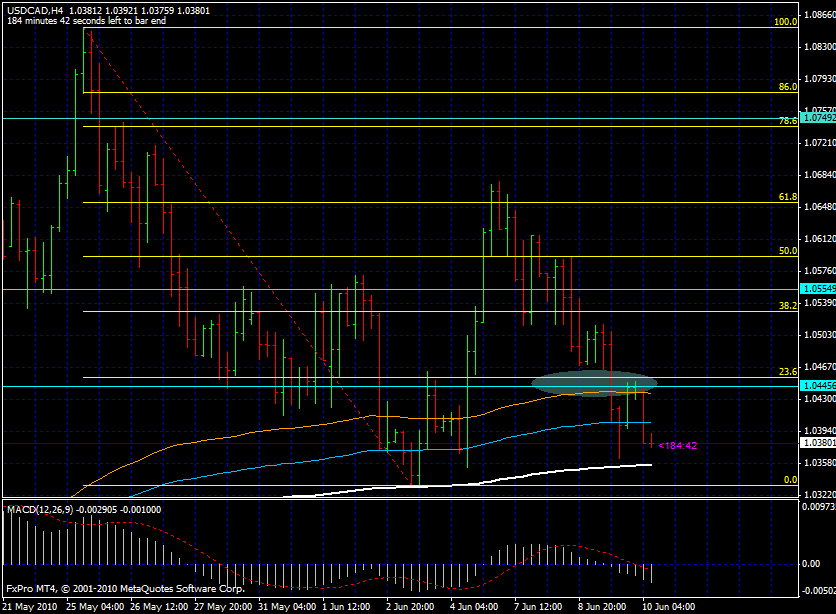Select the gray ellipse shape on chart
836x614 pixels.
pyautogui.click(x=594, y=383)
